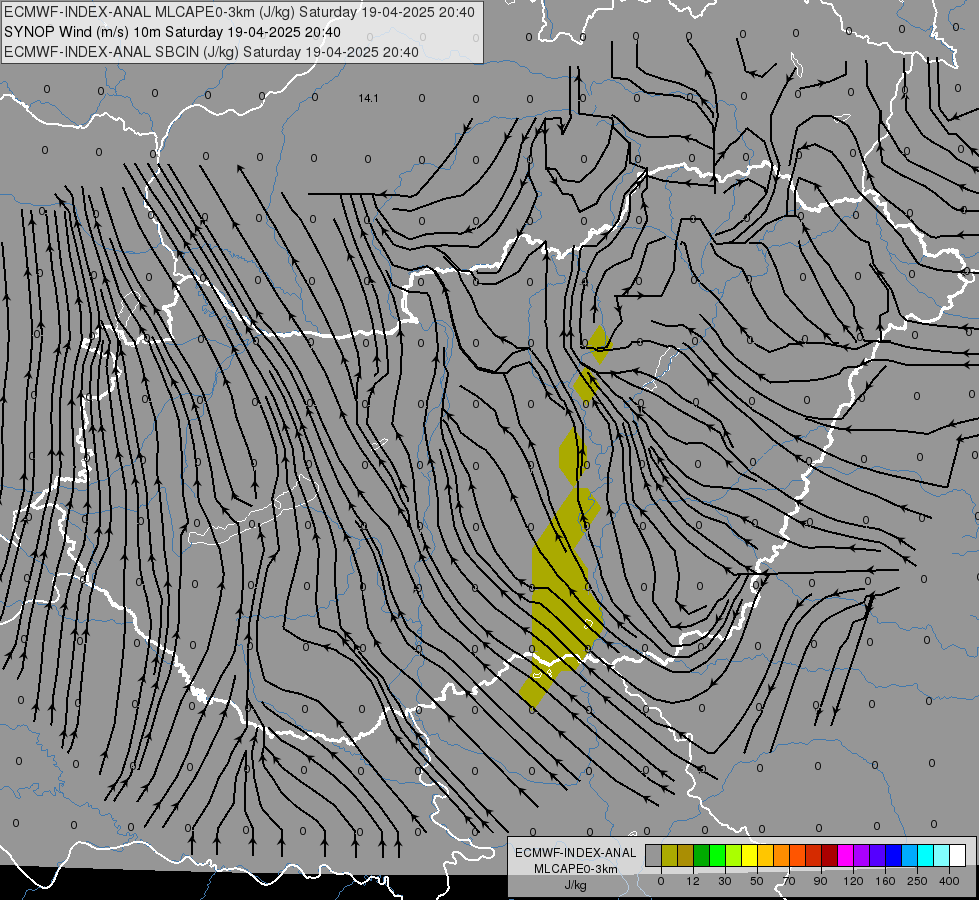Click the orange swatch left of the 70 tick
The height and width of the screenshot is (900, 979).
click(x=782, y=856)
